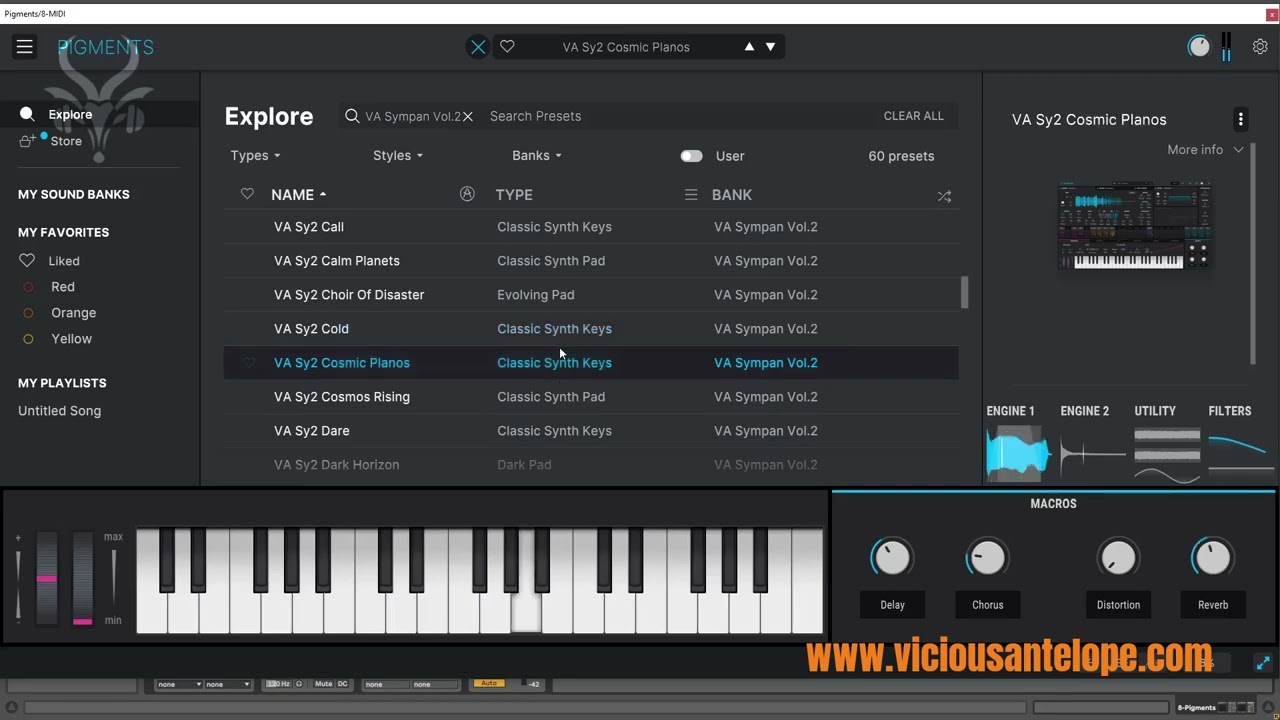The width and height of the screenshot is (1280, 720).
Task: Expand view with the blue arrows icon
Action: pyautogui.click(x=1263, y=662)
